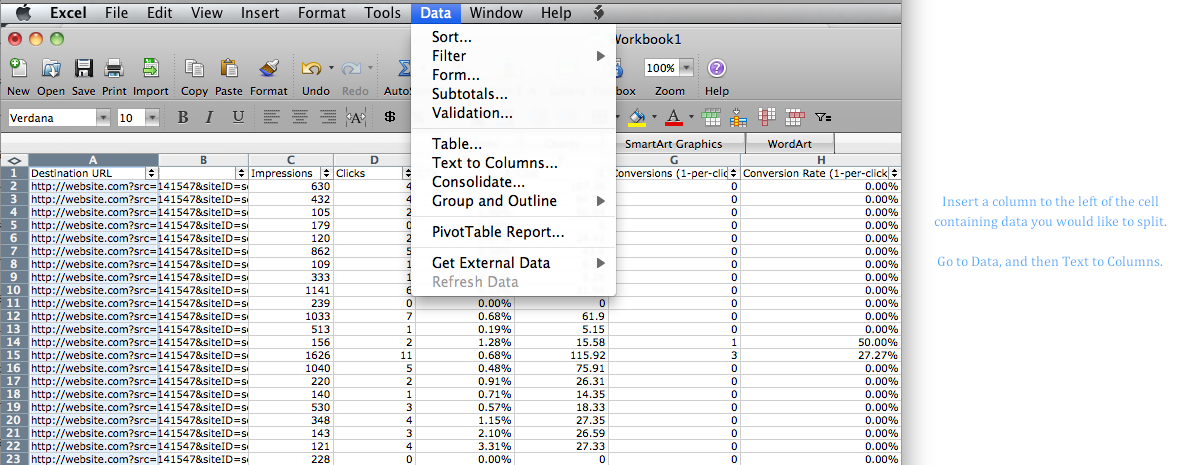Viewport: 1190px width, 465px height.
Task: Switch to SmartArt Graphics tab
Action: [675, 143]
